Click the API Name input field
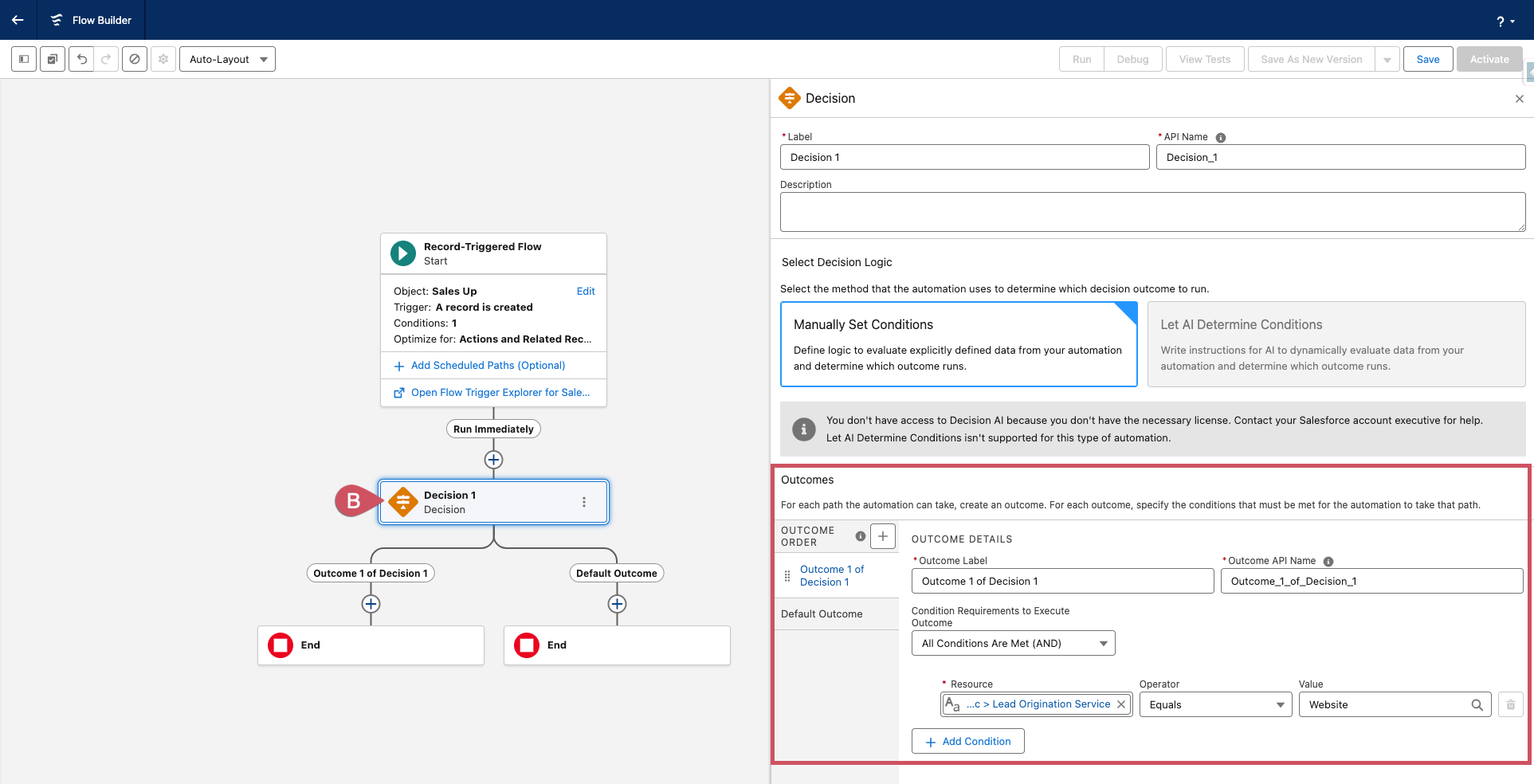The width and height of the screenshot is (1534, 784). pos(1340,157)
